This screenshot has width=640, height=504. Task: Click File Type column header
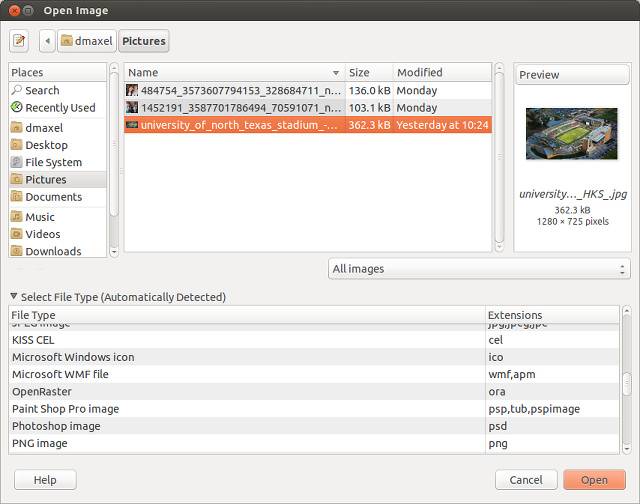(x=247, y=315)
